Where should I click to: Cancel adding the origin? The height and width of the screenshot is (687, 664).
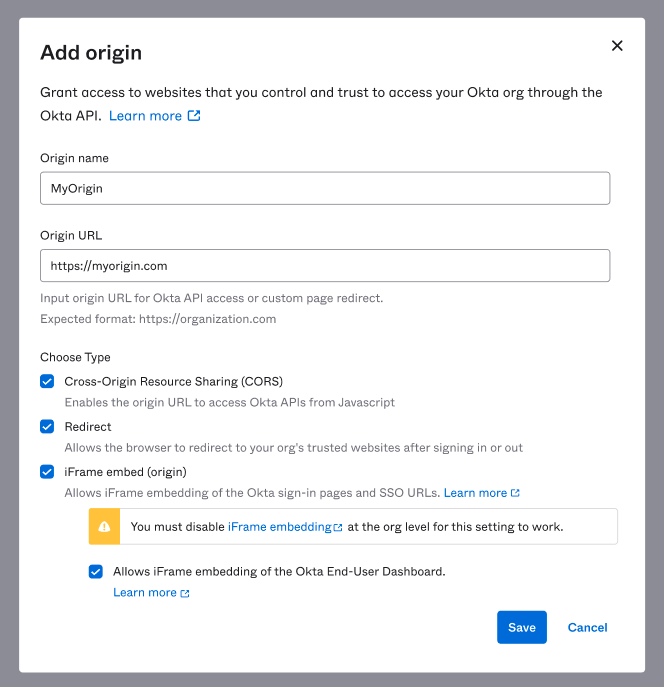(587, 627)
